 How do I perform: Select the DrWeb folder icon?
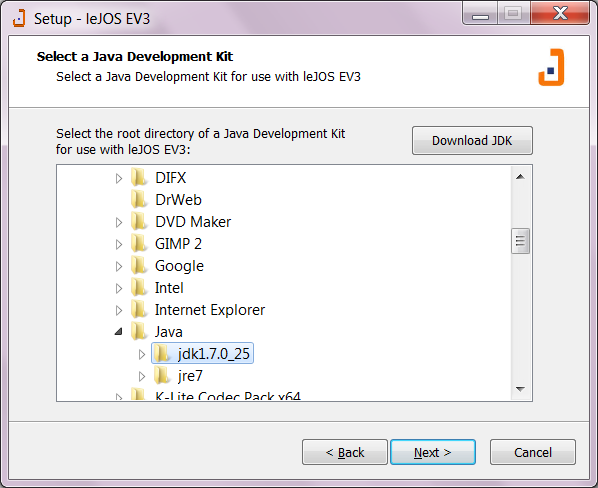[138, 199]
